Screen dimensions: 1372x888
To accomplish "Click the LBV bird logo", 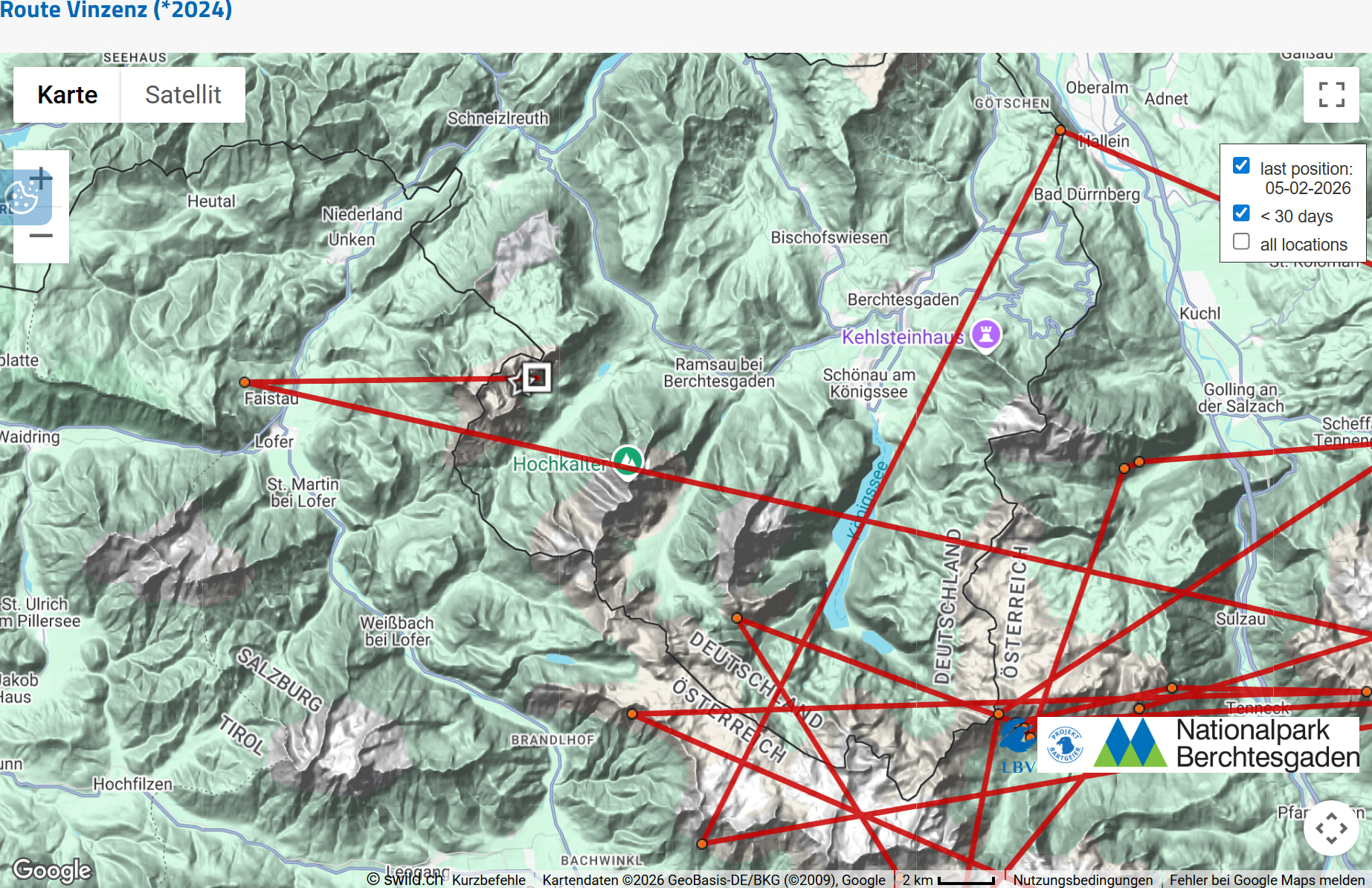I will click(1017, 744).
